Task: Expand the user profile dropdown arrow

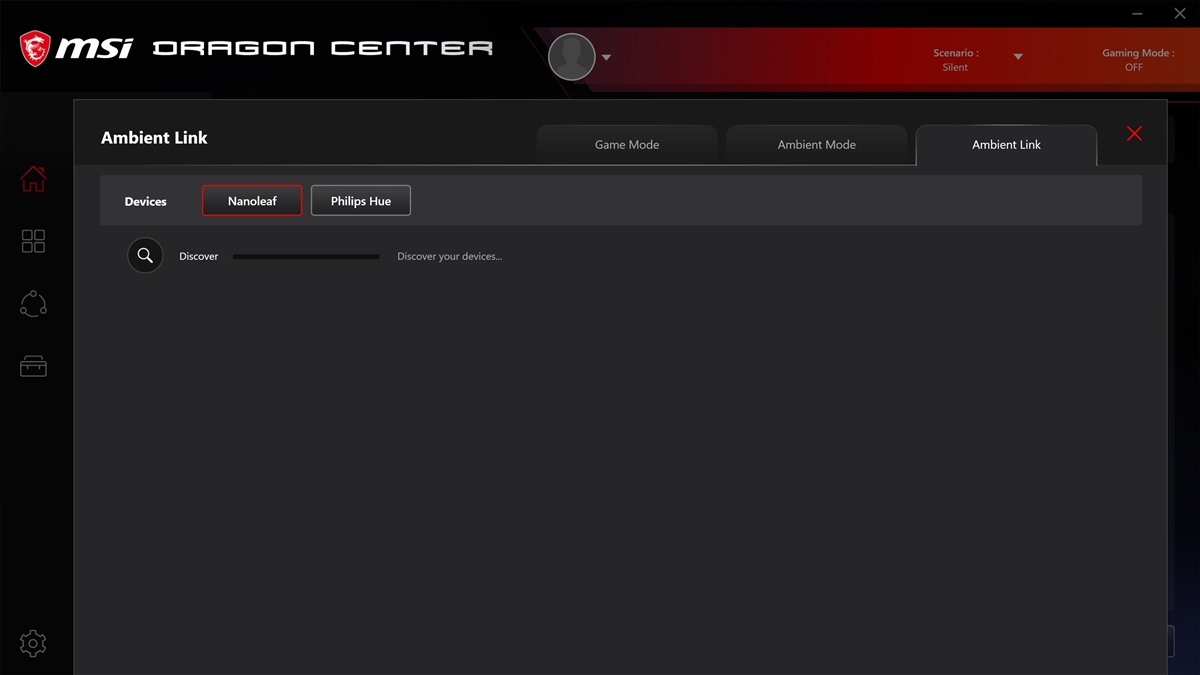Action: pyautogui.click(x=606, y=58)
